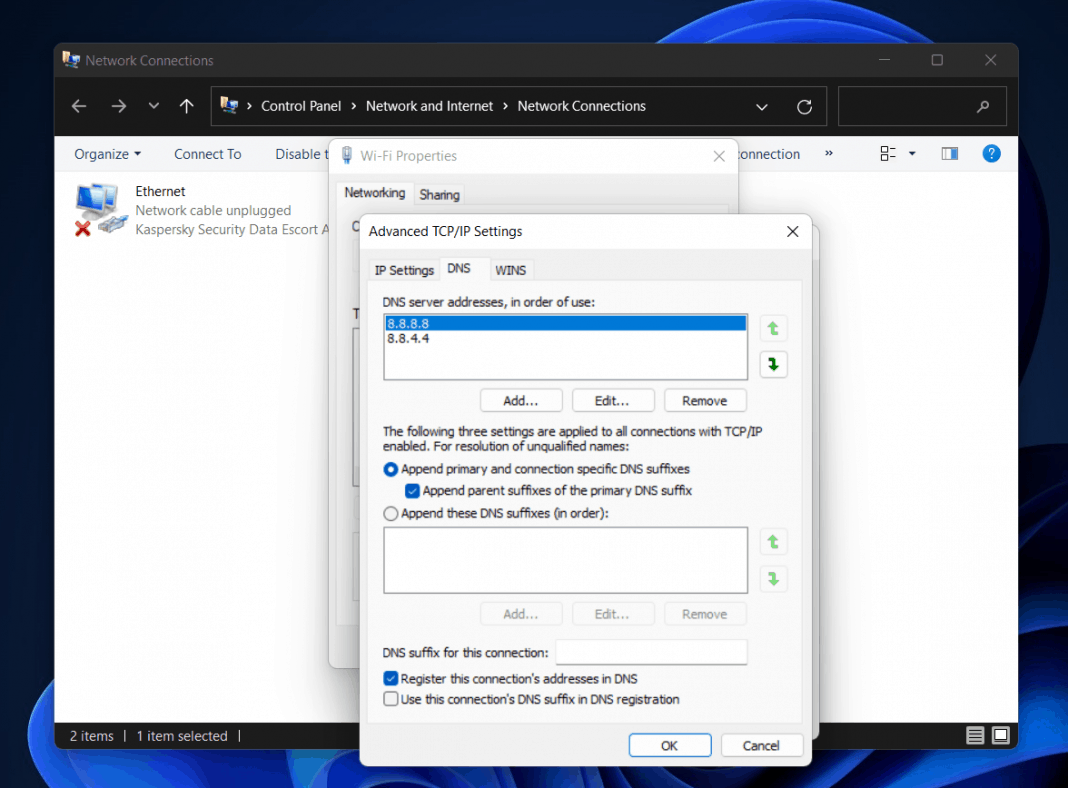Toggle the preview pane icon
The image size is (1068, 788).
(x=949, y=153)
